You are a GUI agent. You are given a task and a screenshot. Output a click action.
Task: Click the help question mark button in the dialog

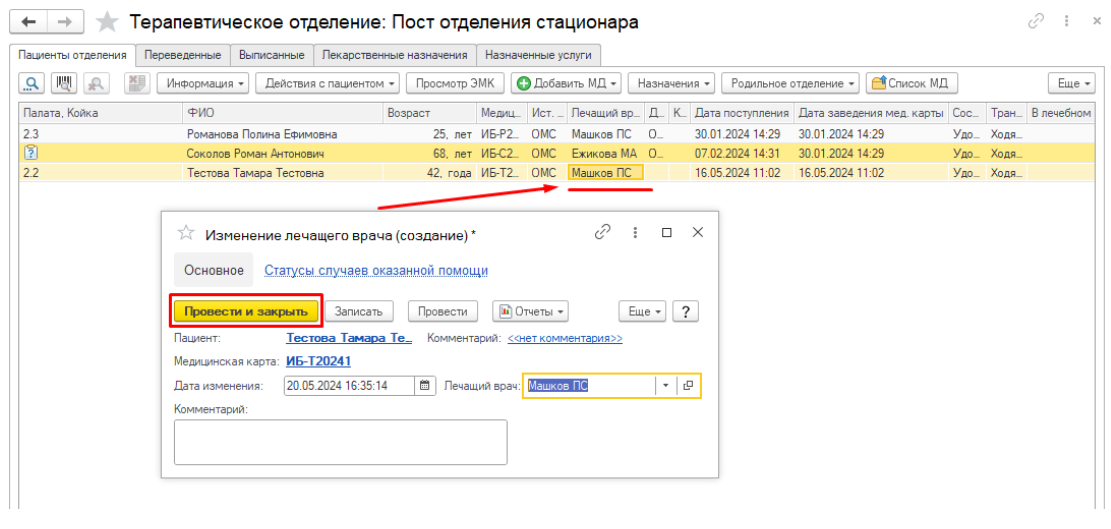pyautogui.click(x=685, y=312)
